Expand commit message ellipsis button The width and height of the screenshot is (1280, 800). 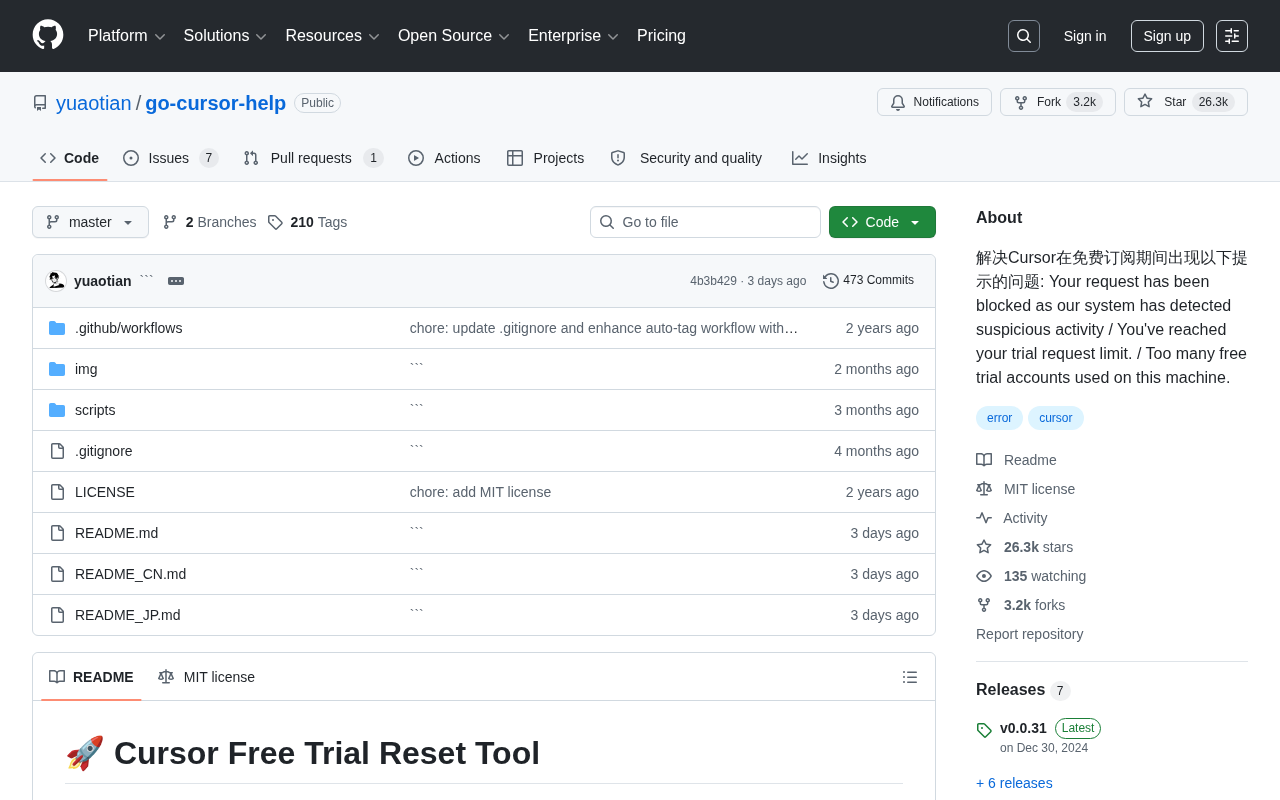tap(176, 281)
